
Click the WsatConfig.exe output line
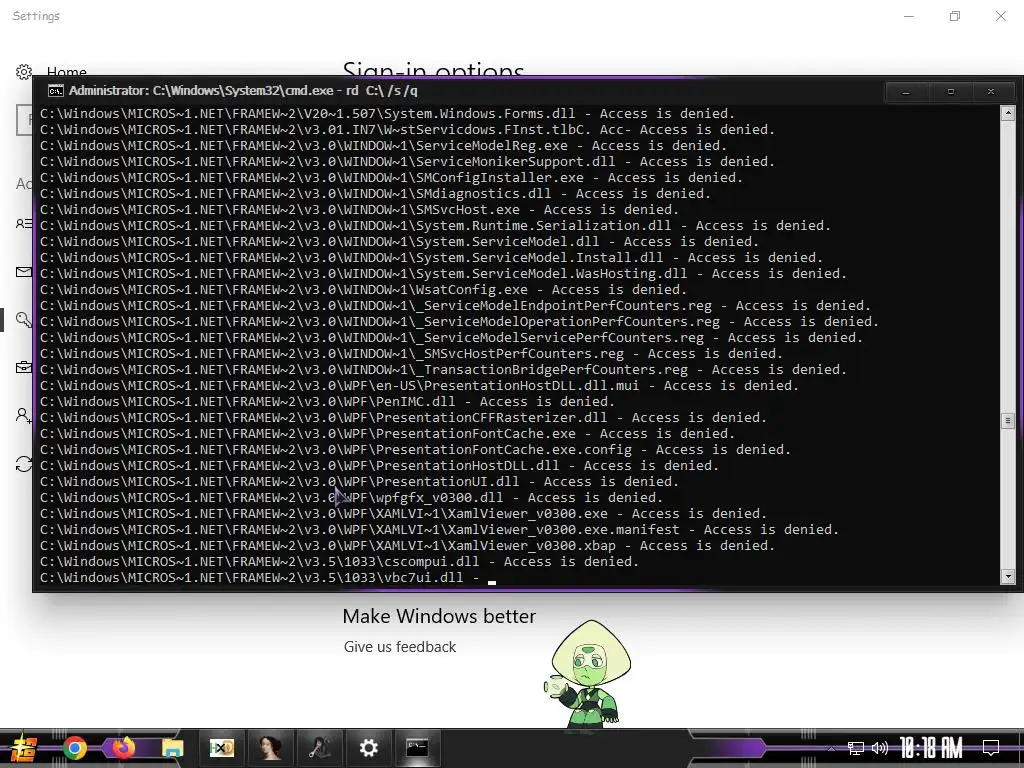(x=363, y=289)
